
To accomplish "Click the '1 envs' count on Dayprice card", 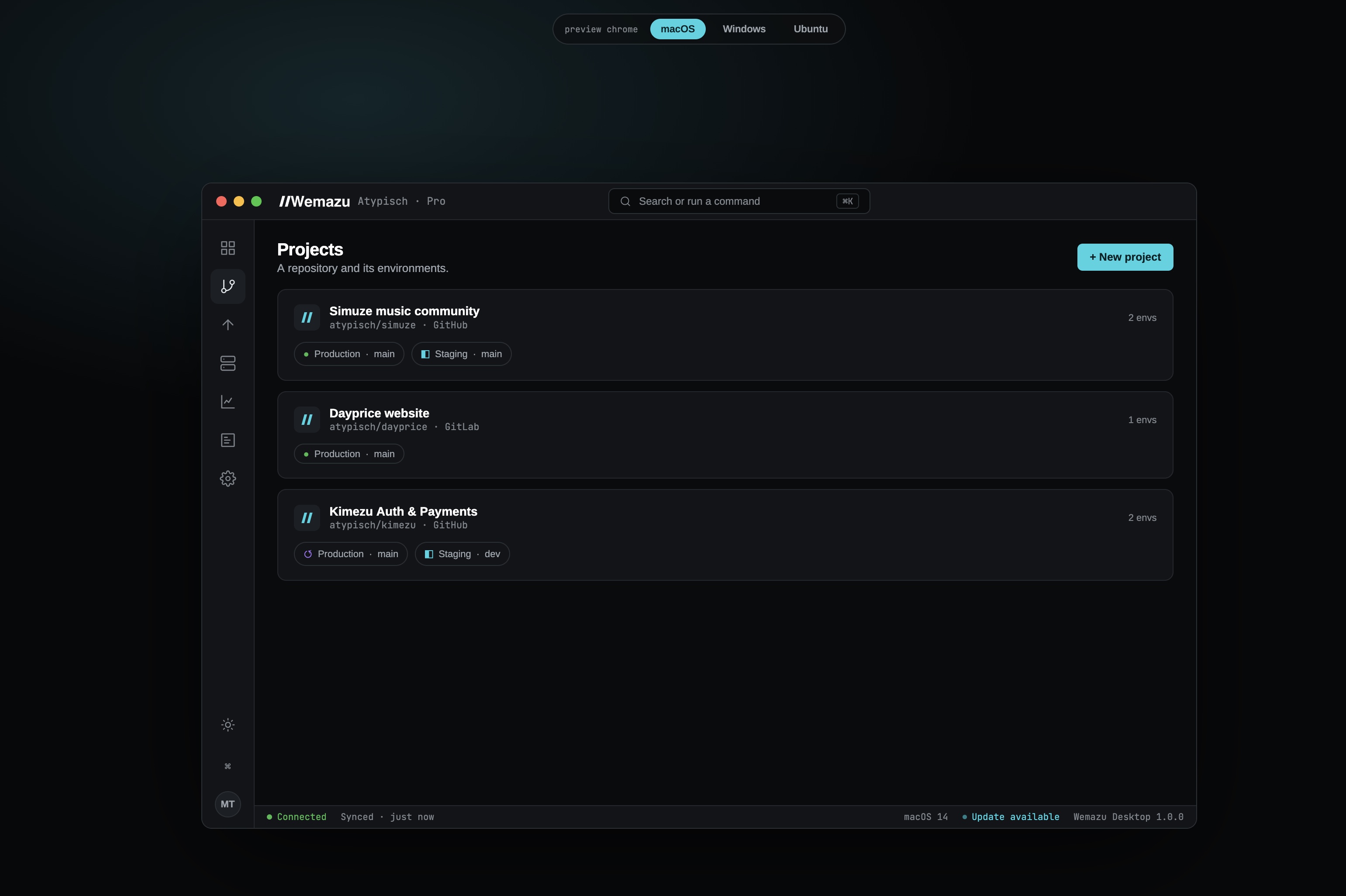I will 1142,420.
